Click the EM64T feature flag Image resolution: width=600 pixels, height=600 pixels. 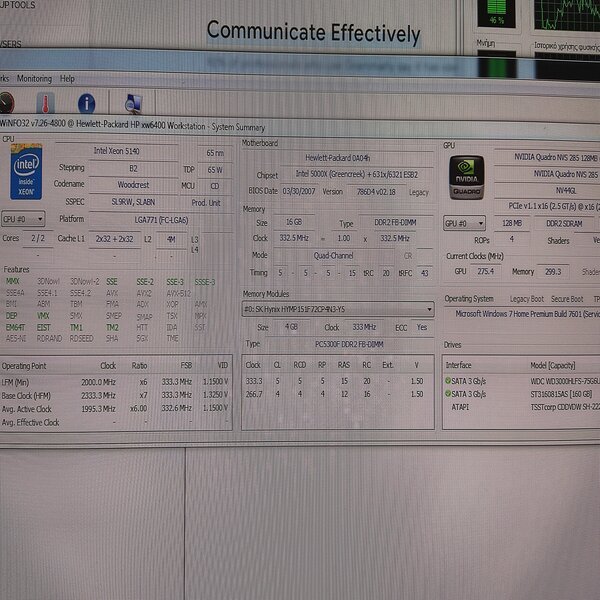pos(15,327)
